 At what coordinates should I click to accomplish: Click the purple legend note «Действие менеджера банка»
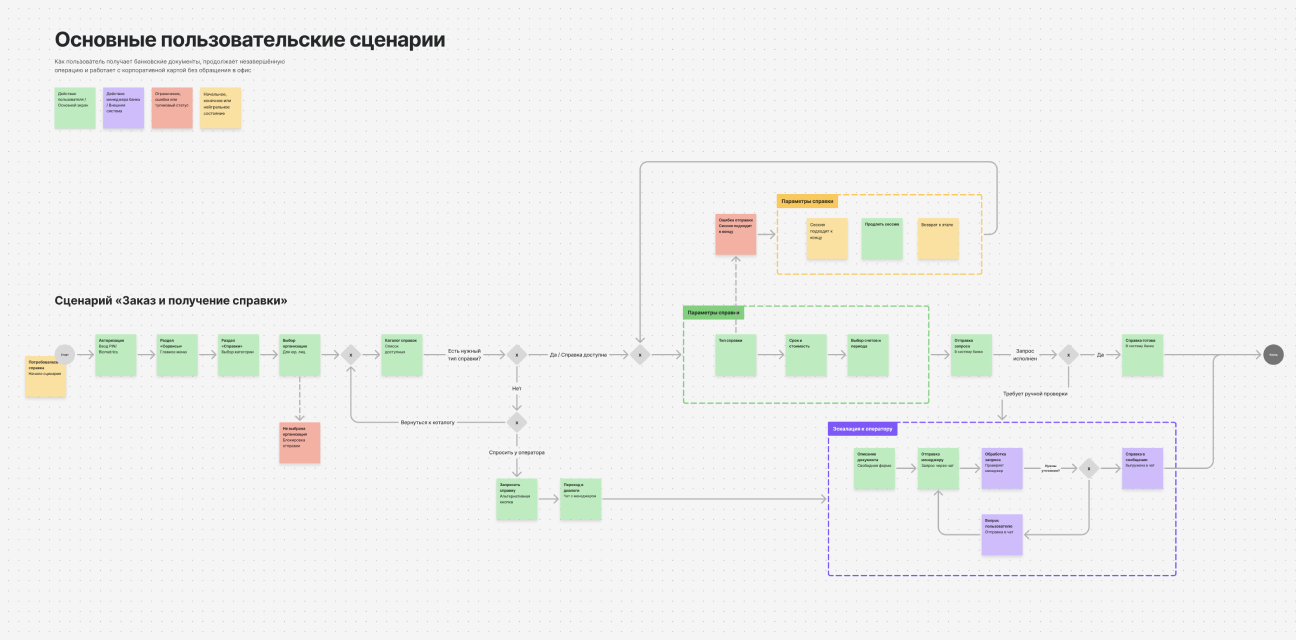[124, 107]
